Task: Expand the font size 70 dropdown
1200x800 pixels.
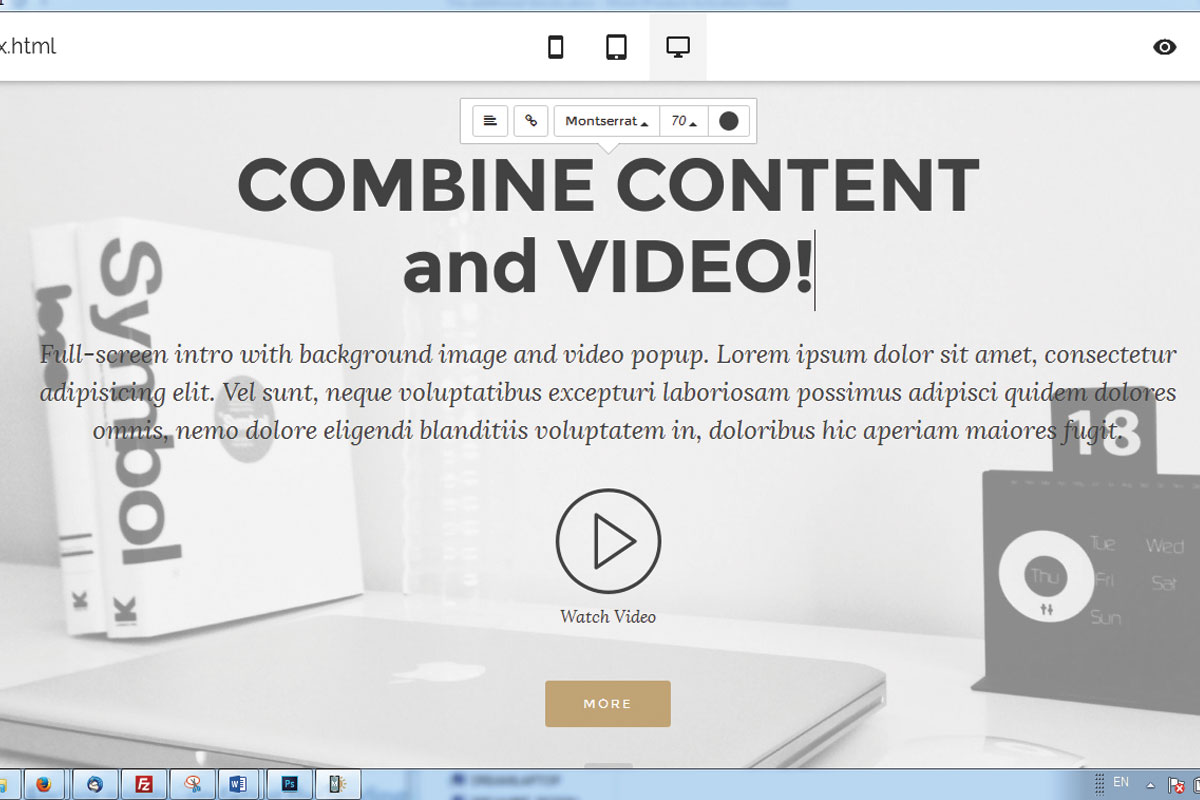Action: 684,121
